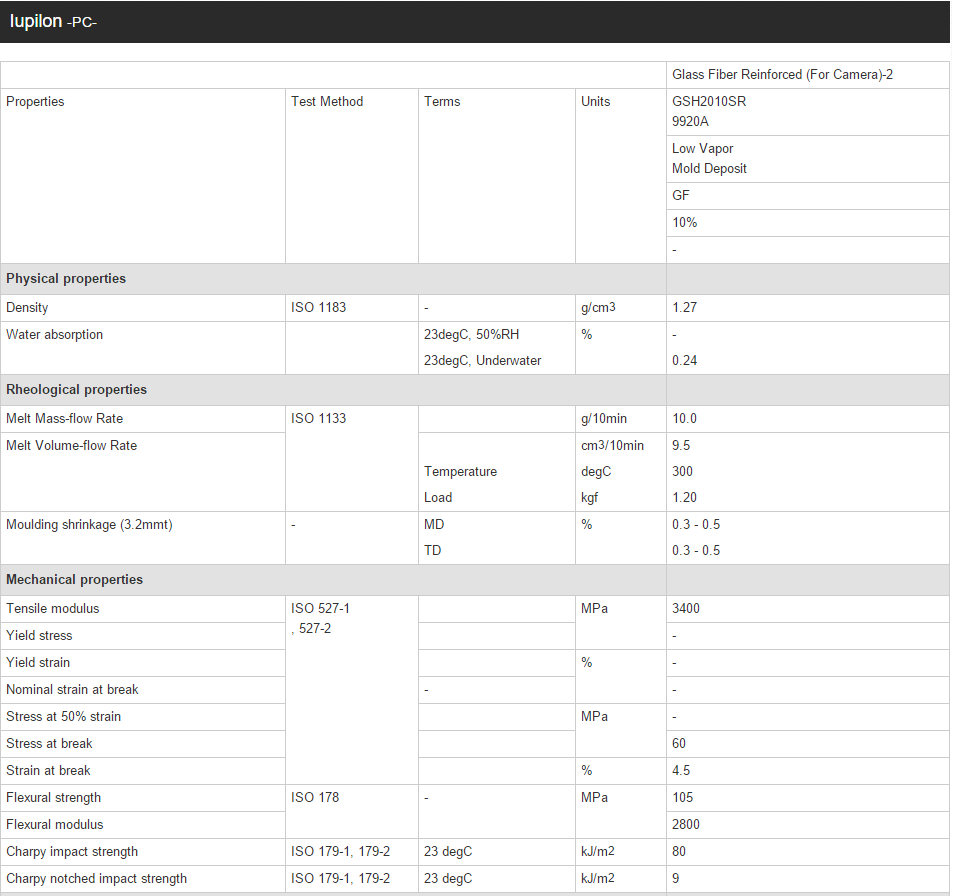
Task: Select the load value '1.20'
Action: (684, 498)
